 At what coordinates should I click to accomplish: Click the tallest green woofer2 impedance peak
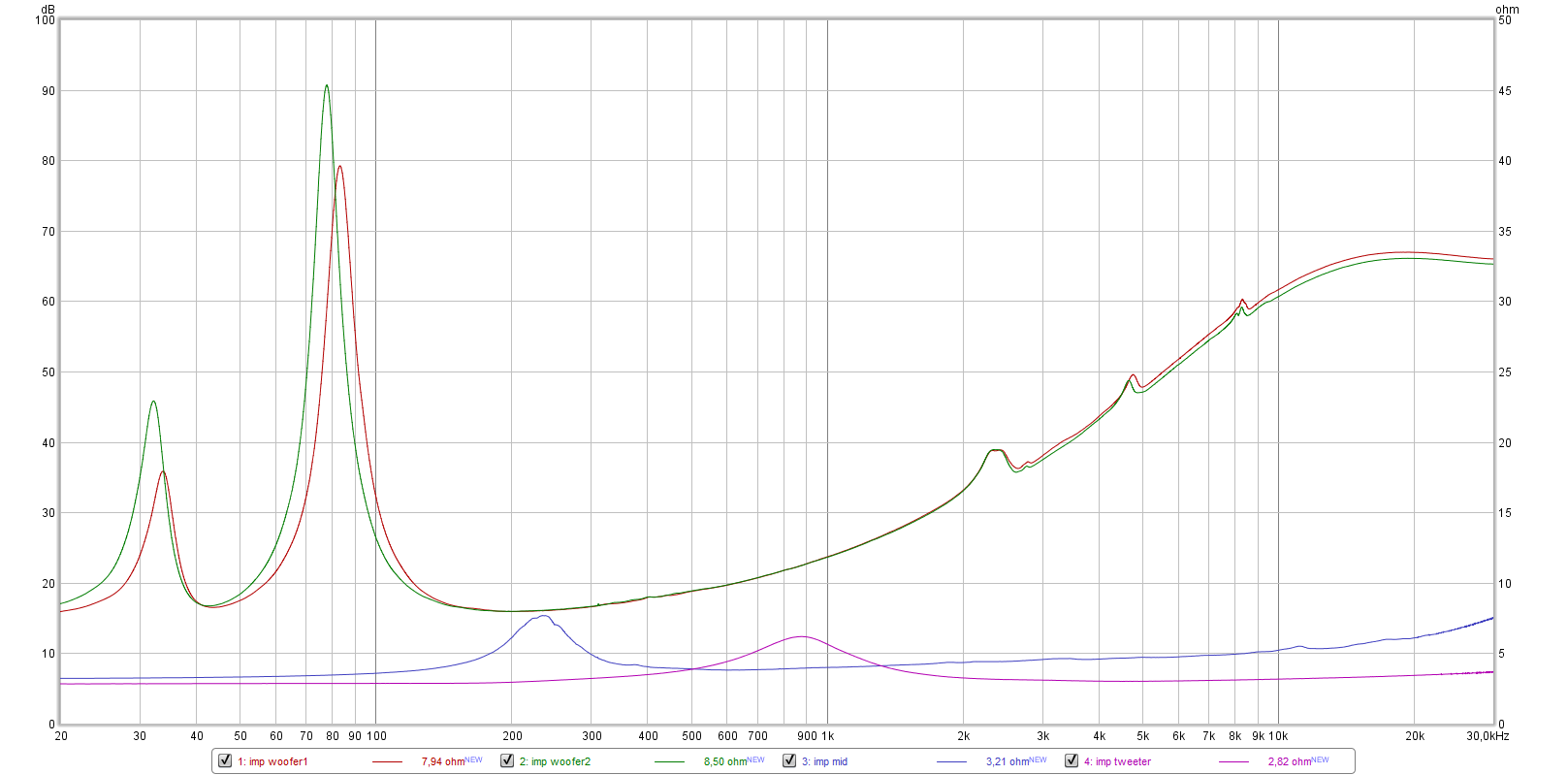coord(327,86)
